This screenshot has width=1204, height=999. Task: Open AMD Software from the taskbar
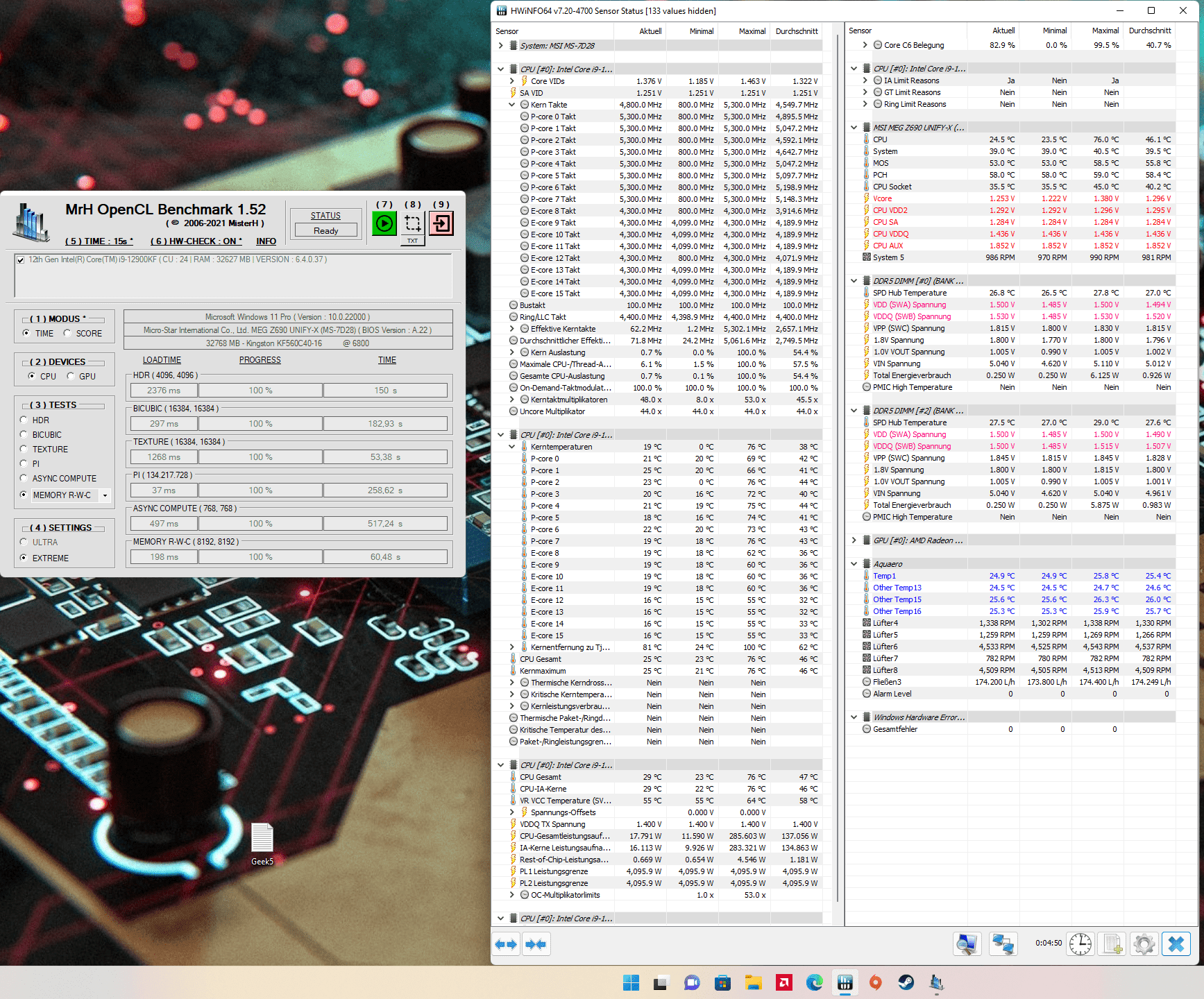tap(783, 982)
